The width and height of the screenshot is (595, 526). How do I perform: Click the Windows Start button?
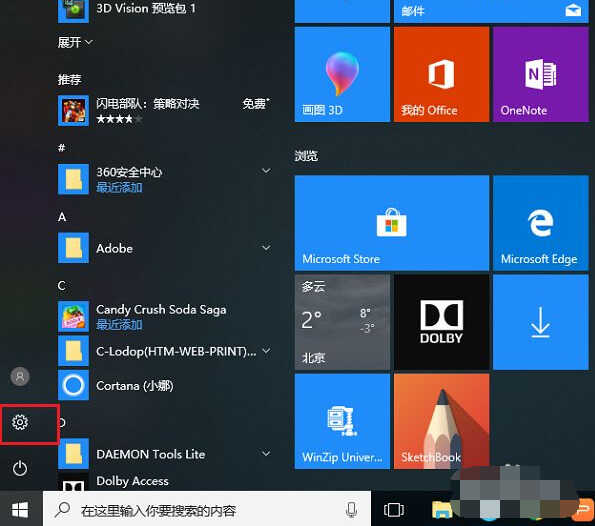click(20, 509)
